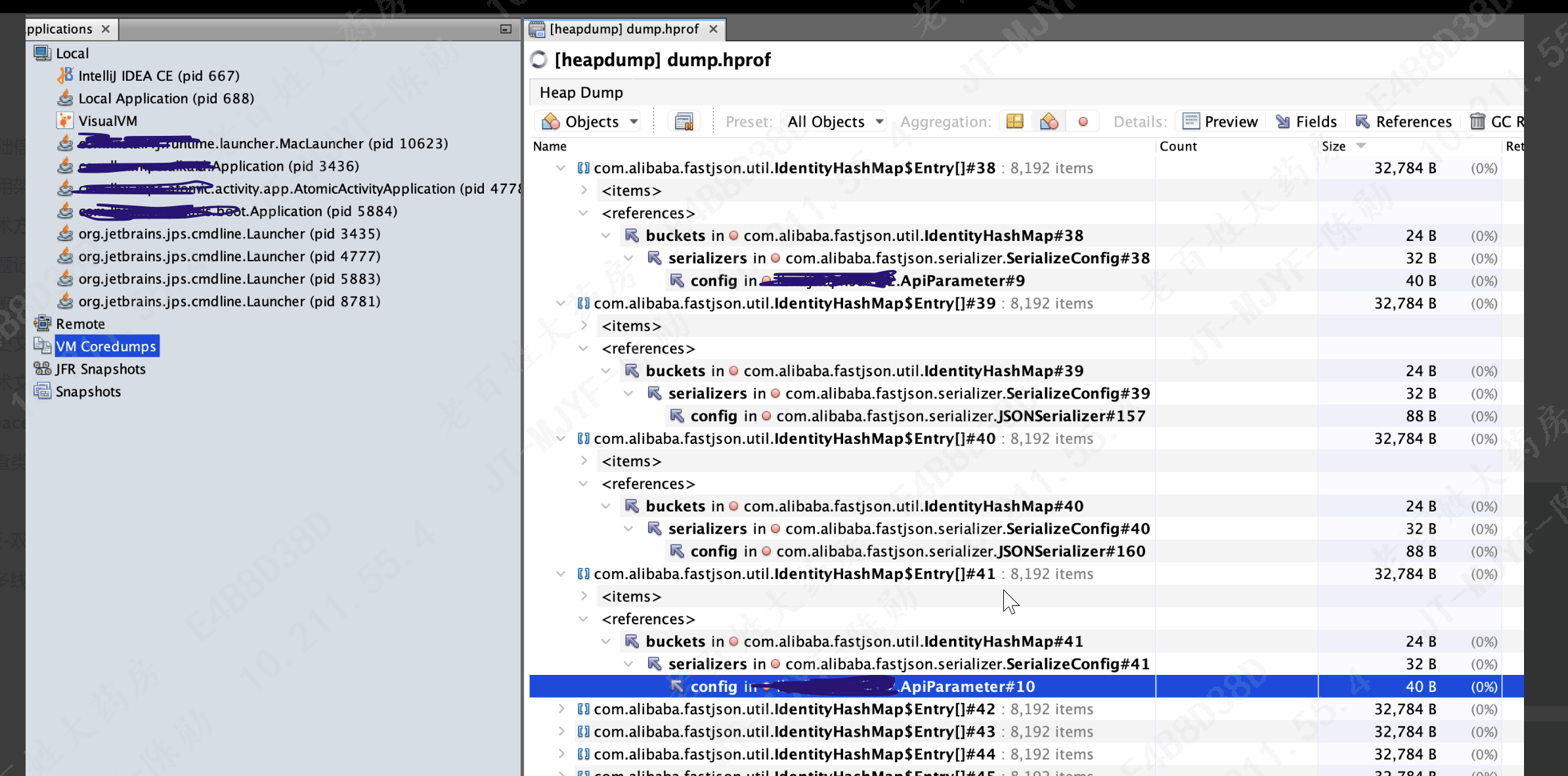Click the IntelliJ IDEA CE application icon
The height and width of the screenshot is (776, 1568).
pyautogui.click(x=65, y=75)
